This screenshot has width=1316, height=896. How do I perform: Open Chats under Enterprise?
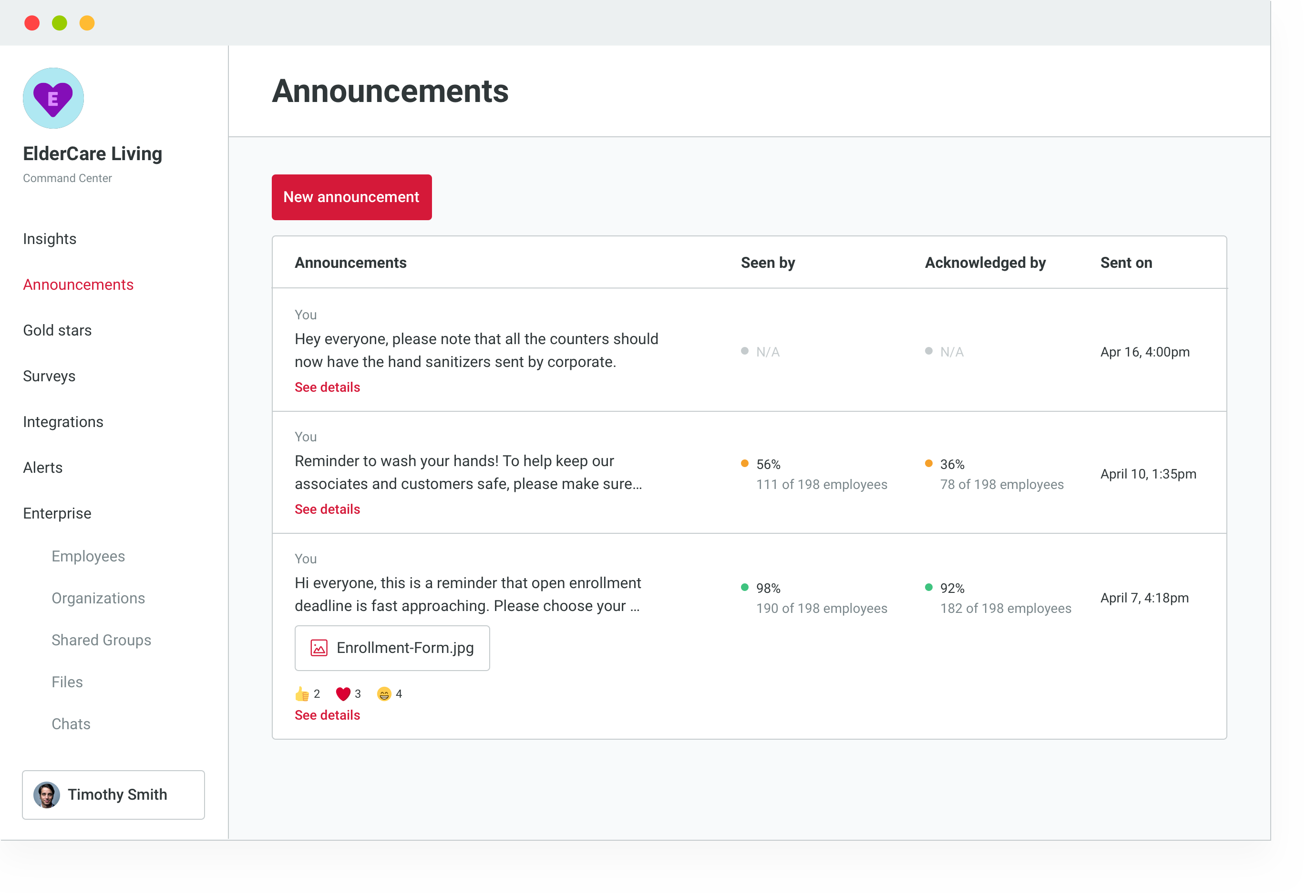point(72,724)
